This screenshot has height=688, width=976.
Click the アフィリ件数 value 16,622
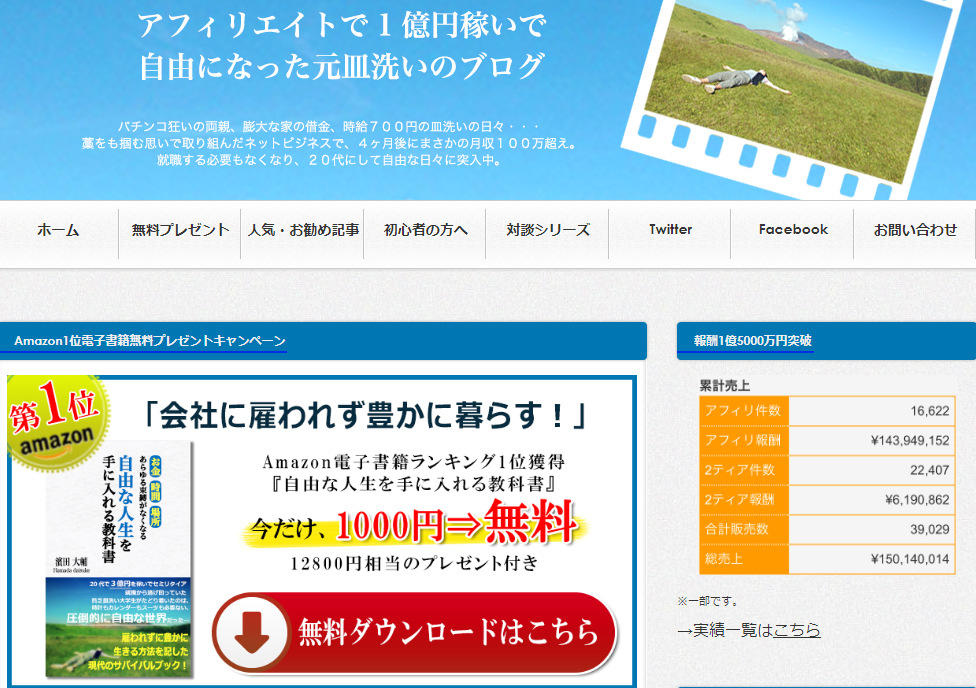pos(930,411)
